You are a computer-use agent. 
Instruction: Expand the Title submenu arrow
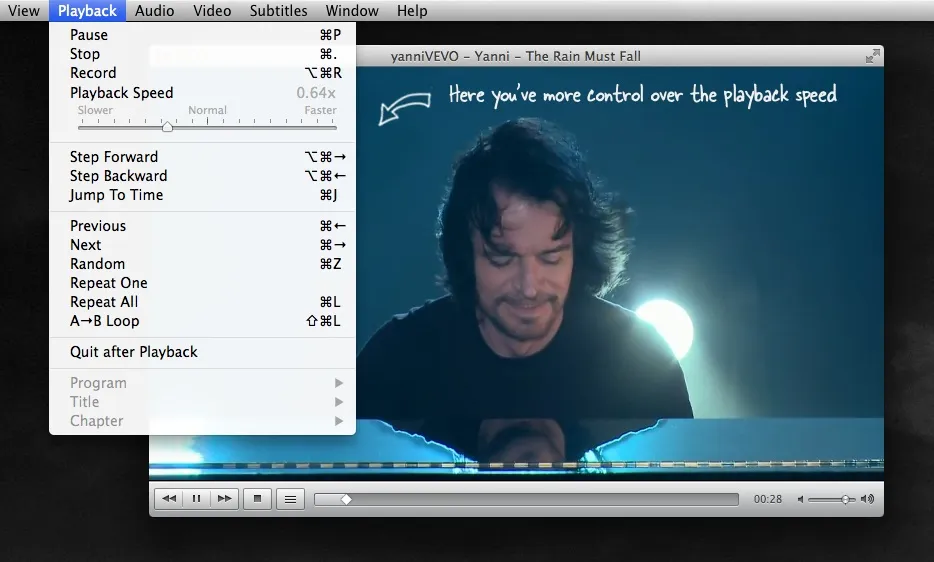[x=339, y=402]
